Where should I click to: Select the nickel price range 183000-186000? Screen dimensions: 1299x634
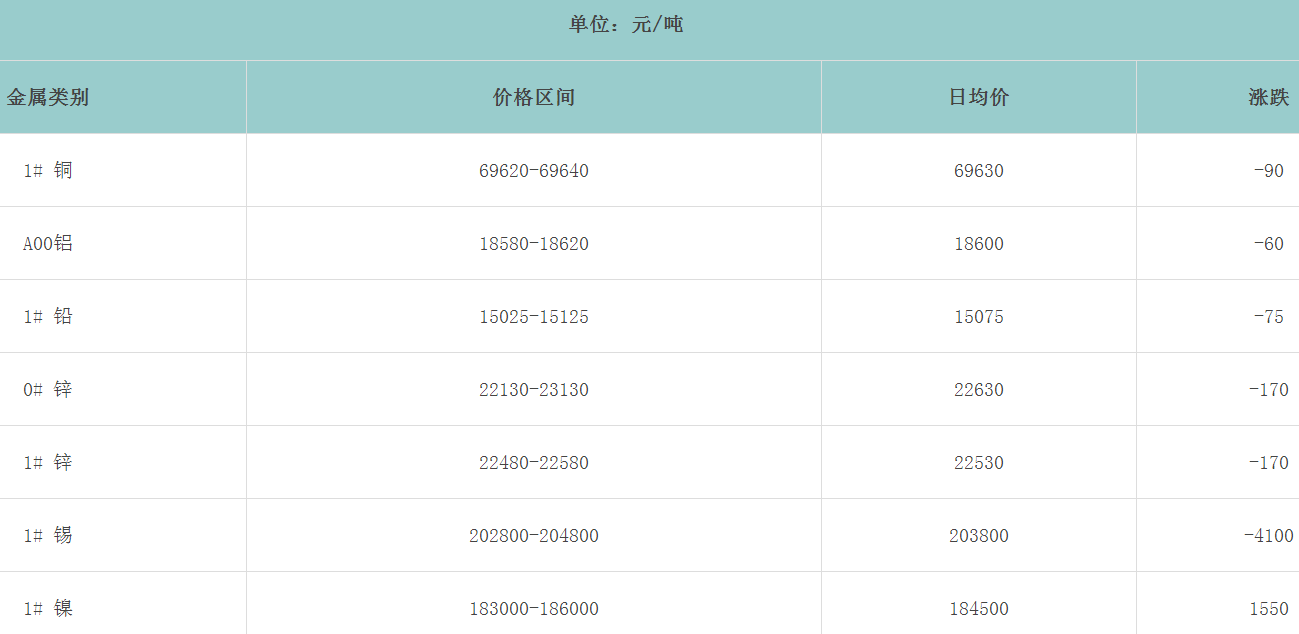[x=532, y=608]
